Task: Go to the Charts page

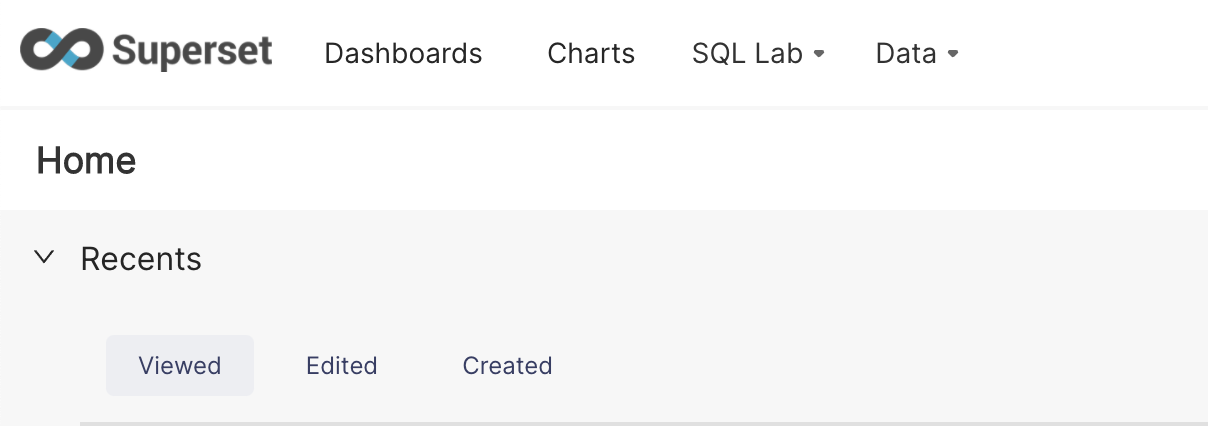Action: coord(591,53)
